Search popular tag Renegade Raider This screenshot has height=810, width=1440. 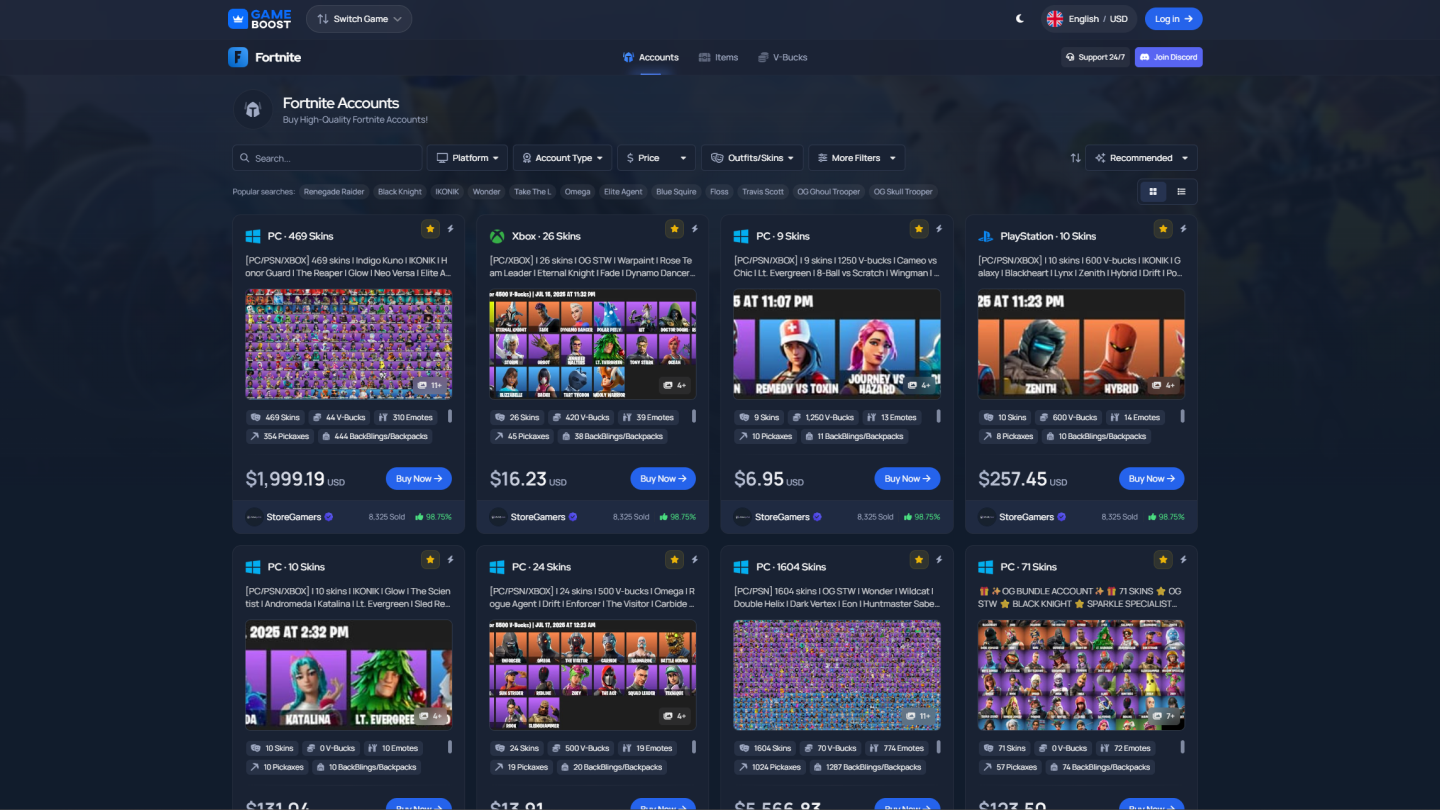tap(334, 192)
